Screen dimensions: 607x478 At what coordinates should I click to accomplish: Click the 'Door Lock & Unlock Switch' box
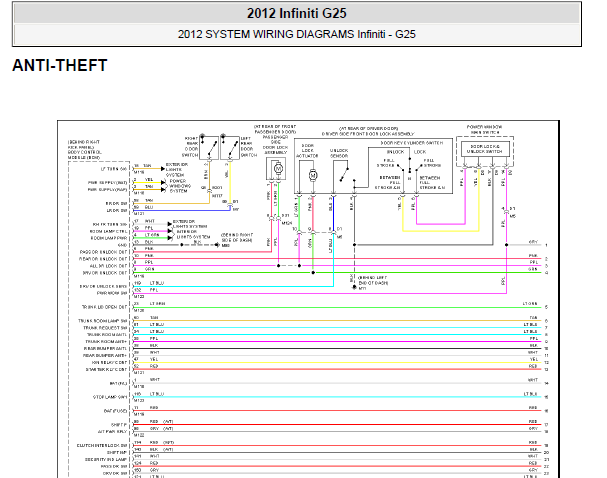[485, 149]
